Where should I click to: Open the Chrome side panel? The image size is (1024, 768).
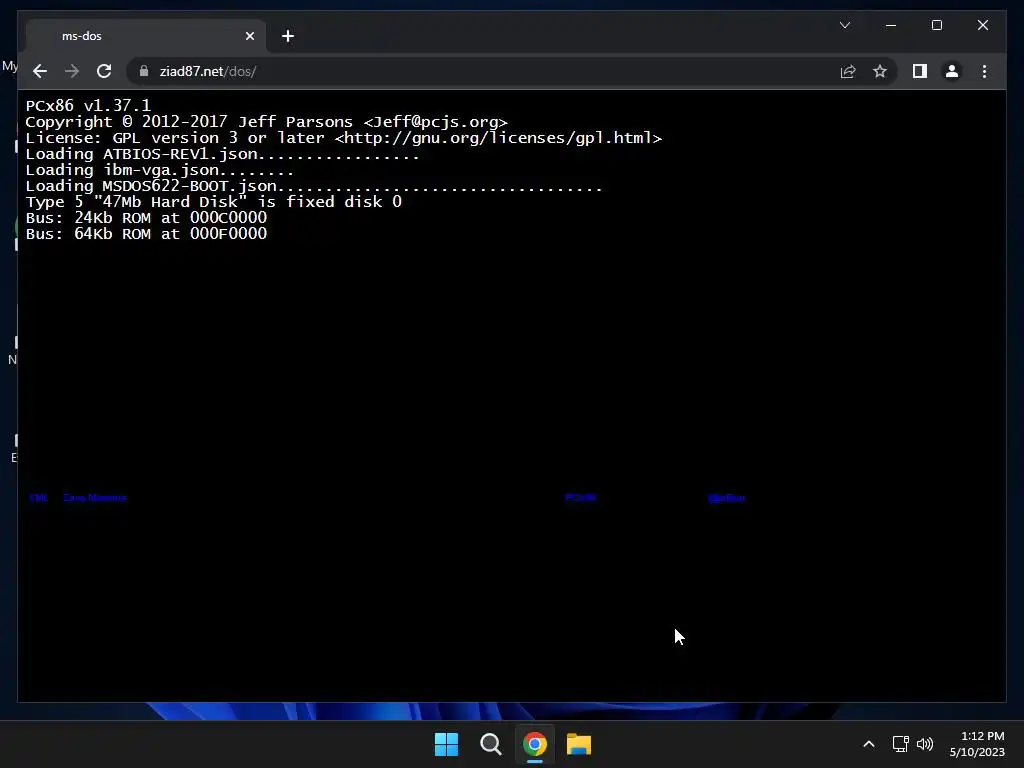(920, 71)
